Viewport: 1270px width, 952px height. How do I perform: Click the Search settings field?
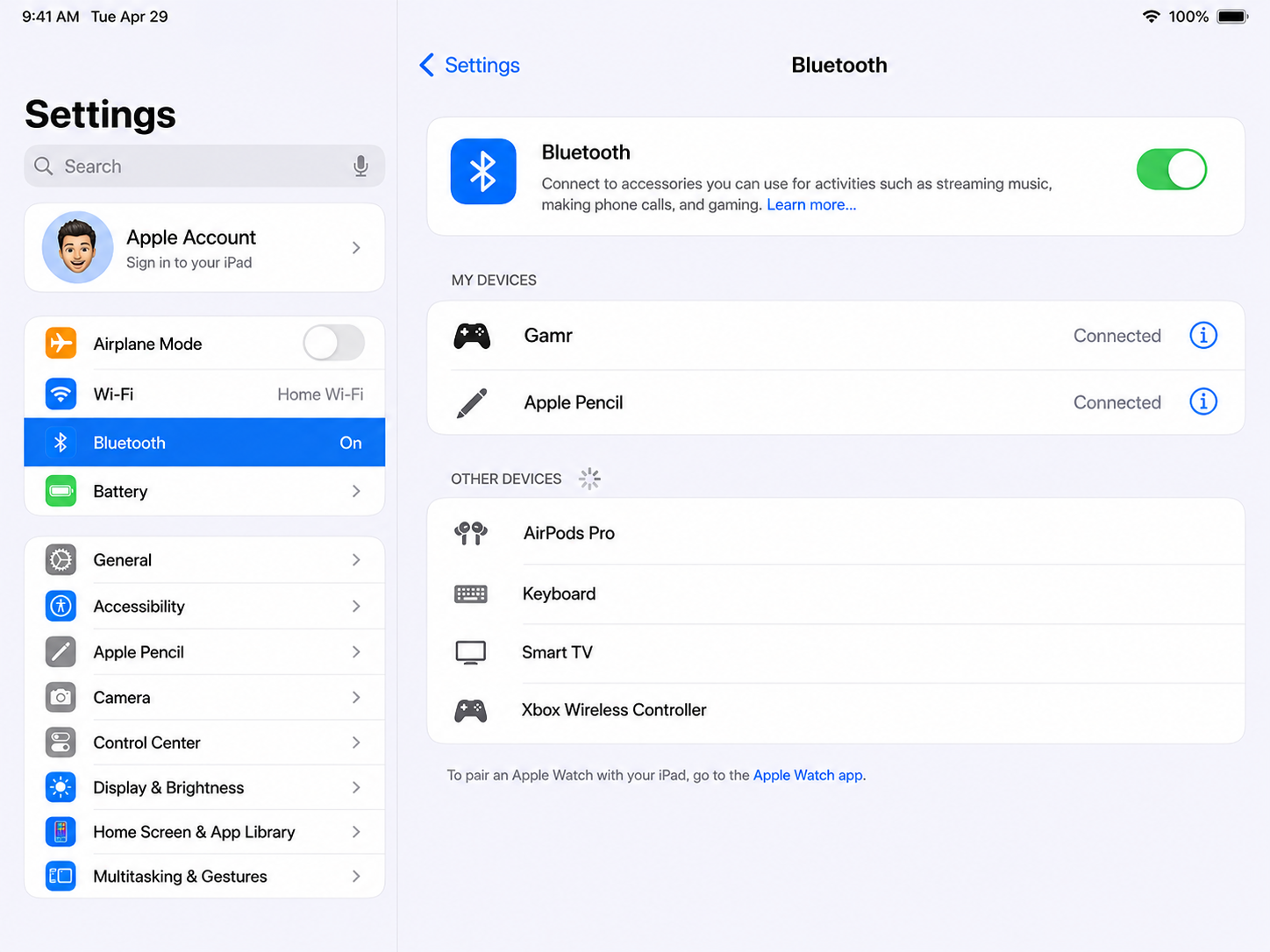pyautogui.click(x=204, y=166)
